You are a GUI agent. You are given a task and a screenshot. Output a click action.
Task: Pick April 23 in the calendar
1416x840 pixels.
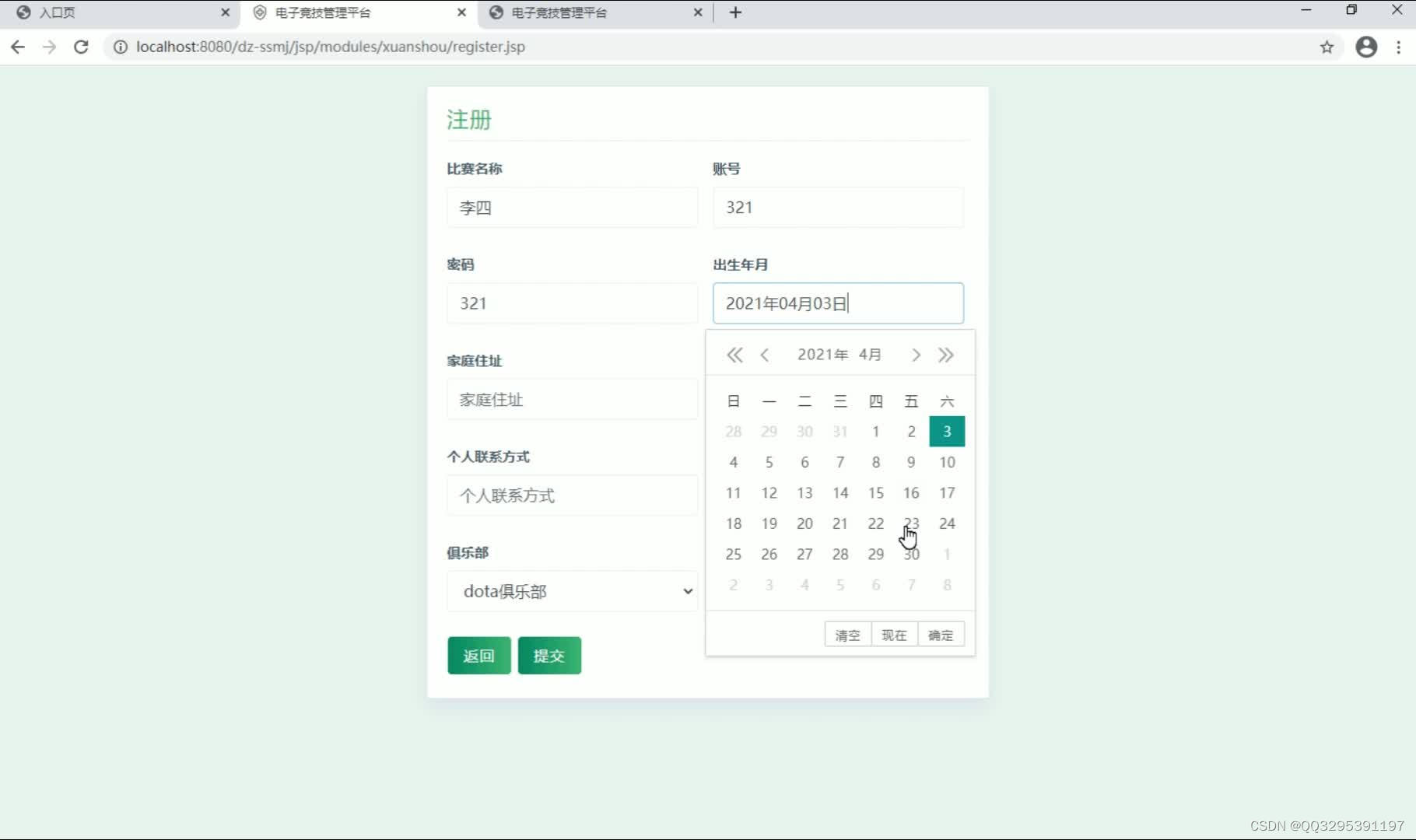(911, 523)
